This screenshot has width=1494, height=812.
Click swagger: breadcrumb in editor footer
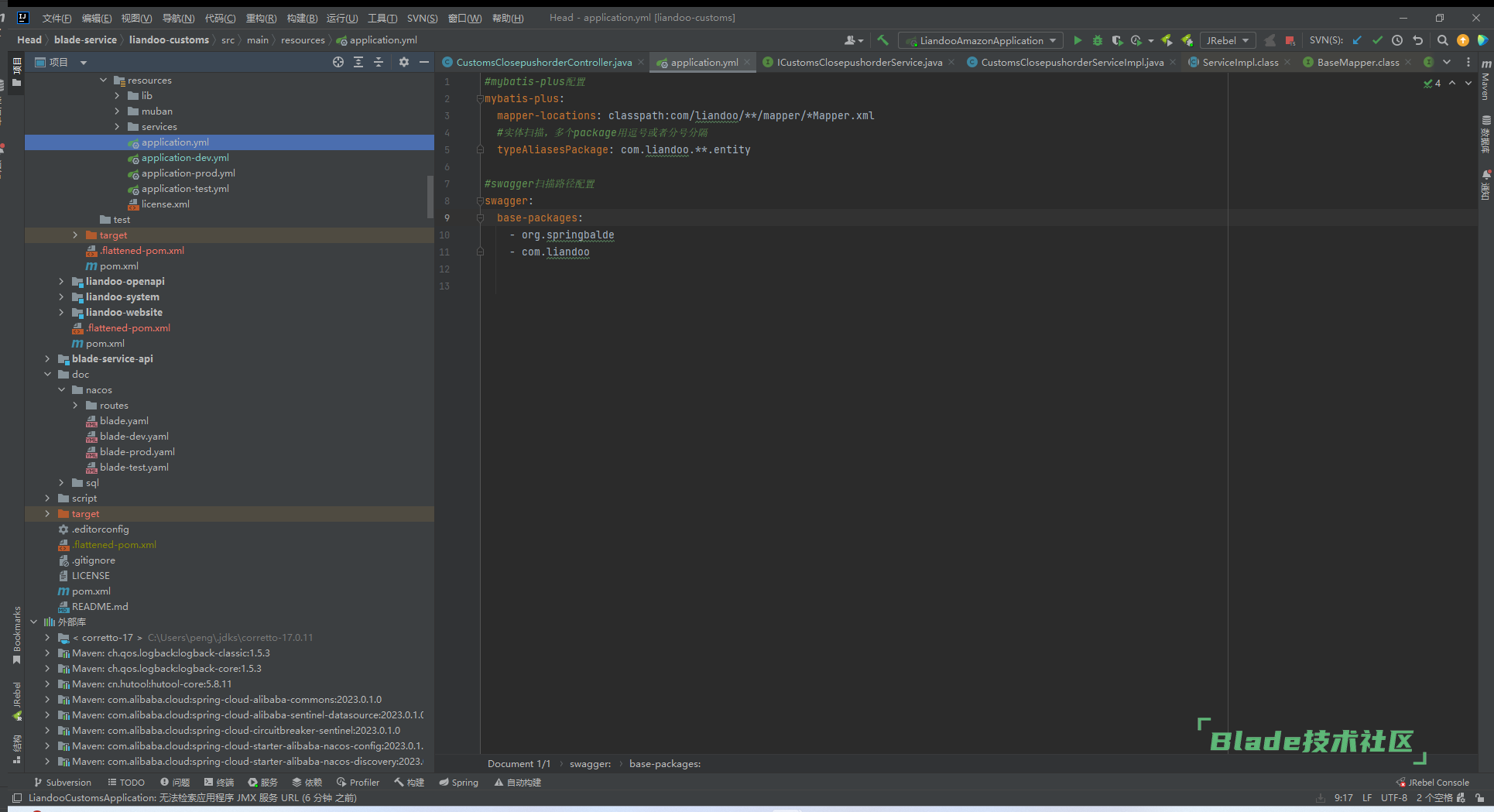click(x=590, y=764)
